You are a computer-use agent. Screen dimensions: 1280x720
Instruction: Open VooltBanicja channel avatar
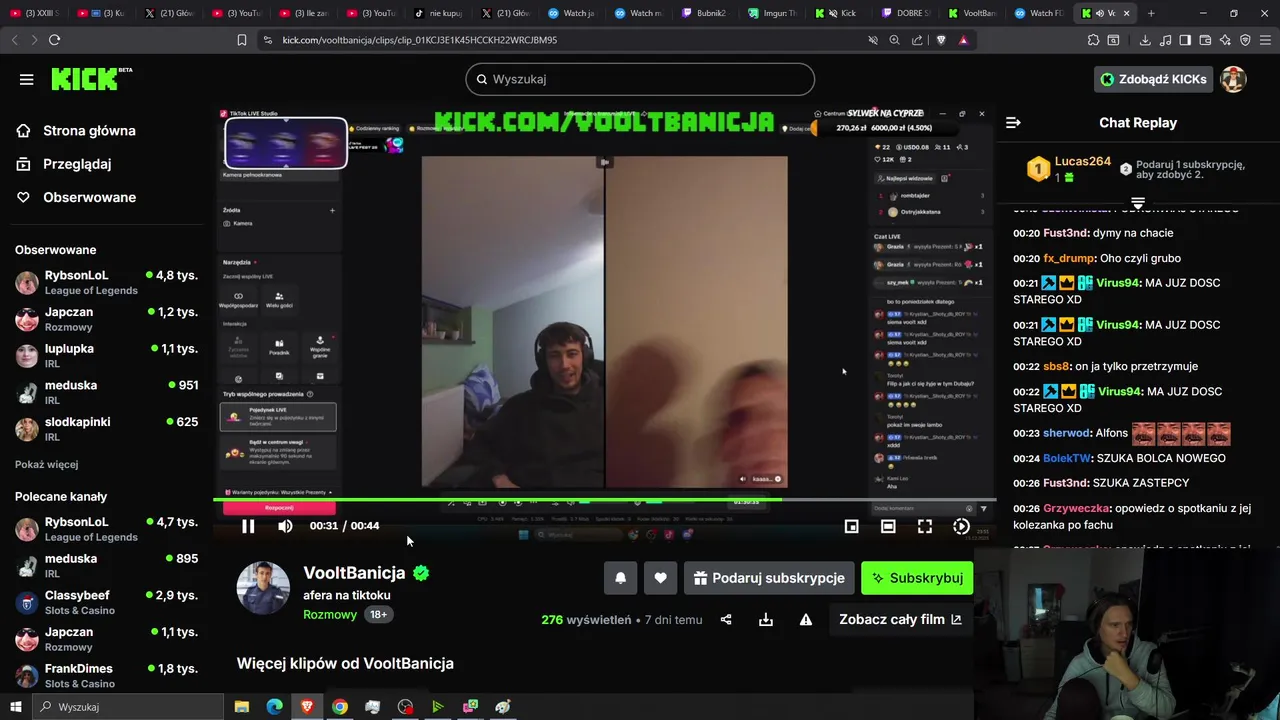[x=263, y=588]
